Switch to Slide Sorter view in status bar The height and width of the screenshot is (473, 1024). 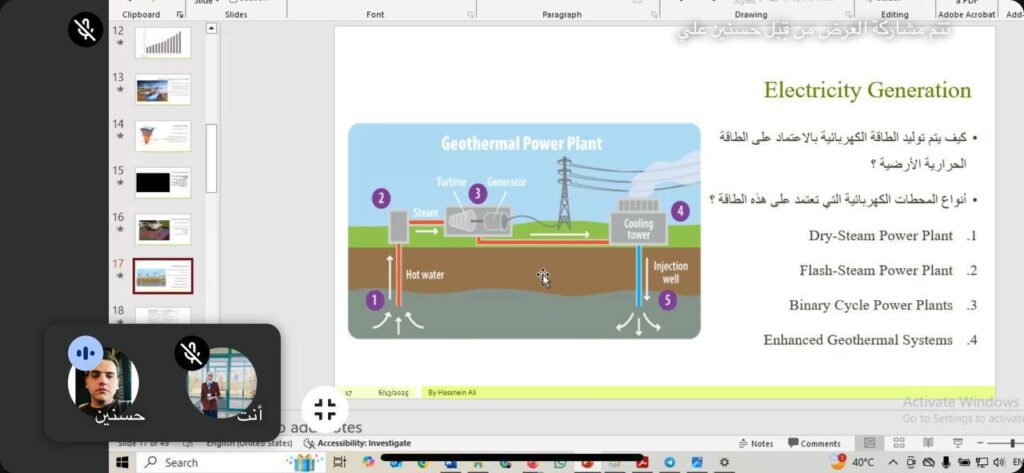(x=899, y=443)
